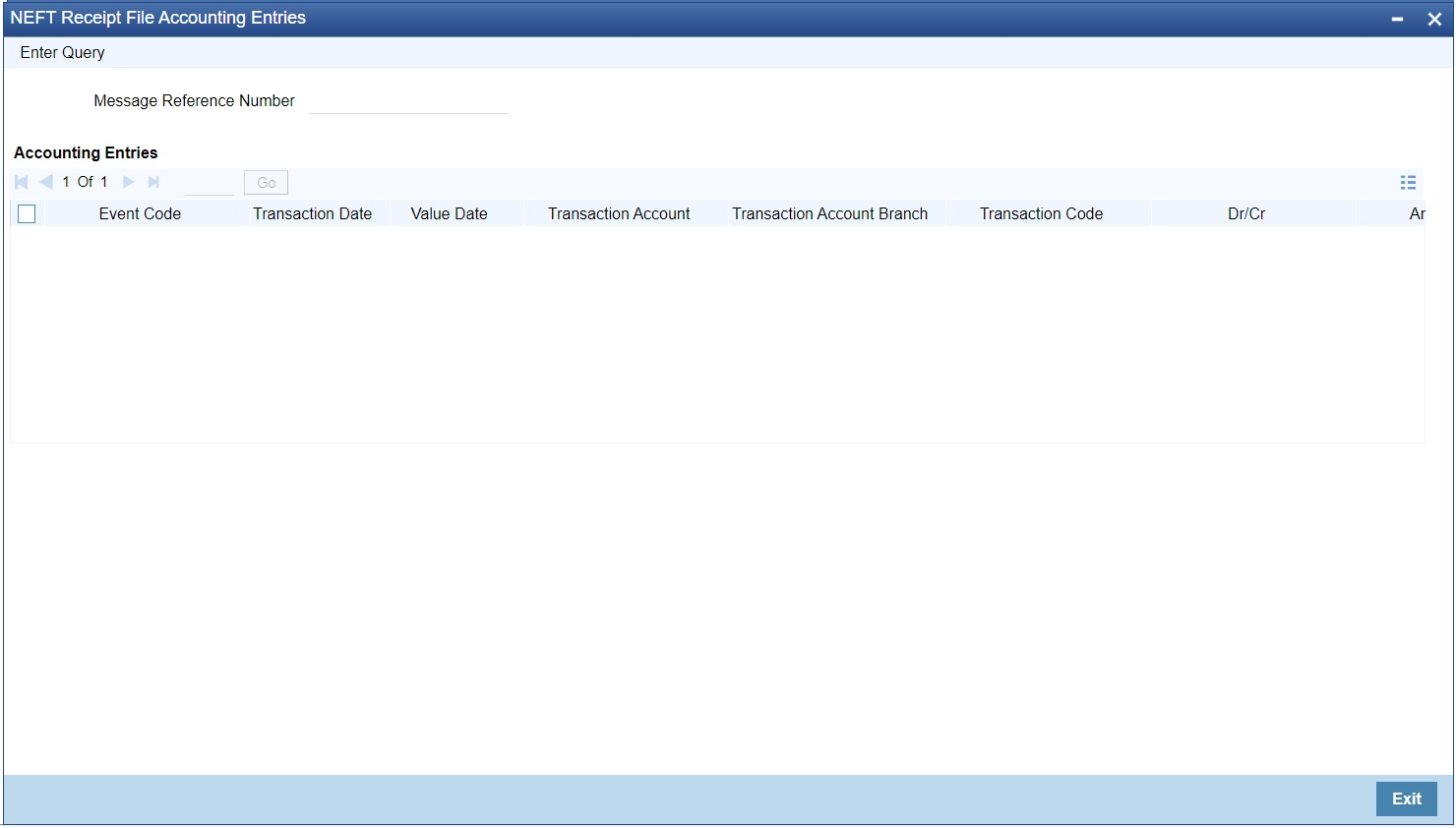Go to first page of accounting entries
Image resolution: width=1456 pixels, height=828 pixels.
click(21, 182)
